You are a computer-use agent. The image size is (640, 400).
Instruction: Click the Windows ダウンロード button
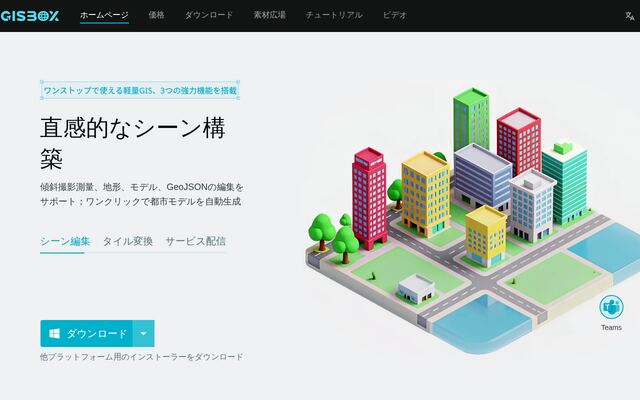point(87,333)
